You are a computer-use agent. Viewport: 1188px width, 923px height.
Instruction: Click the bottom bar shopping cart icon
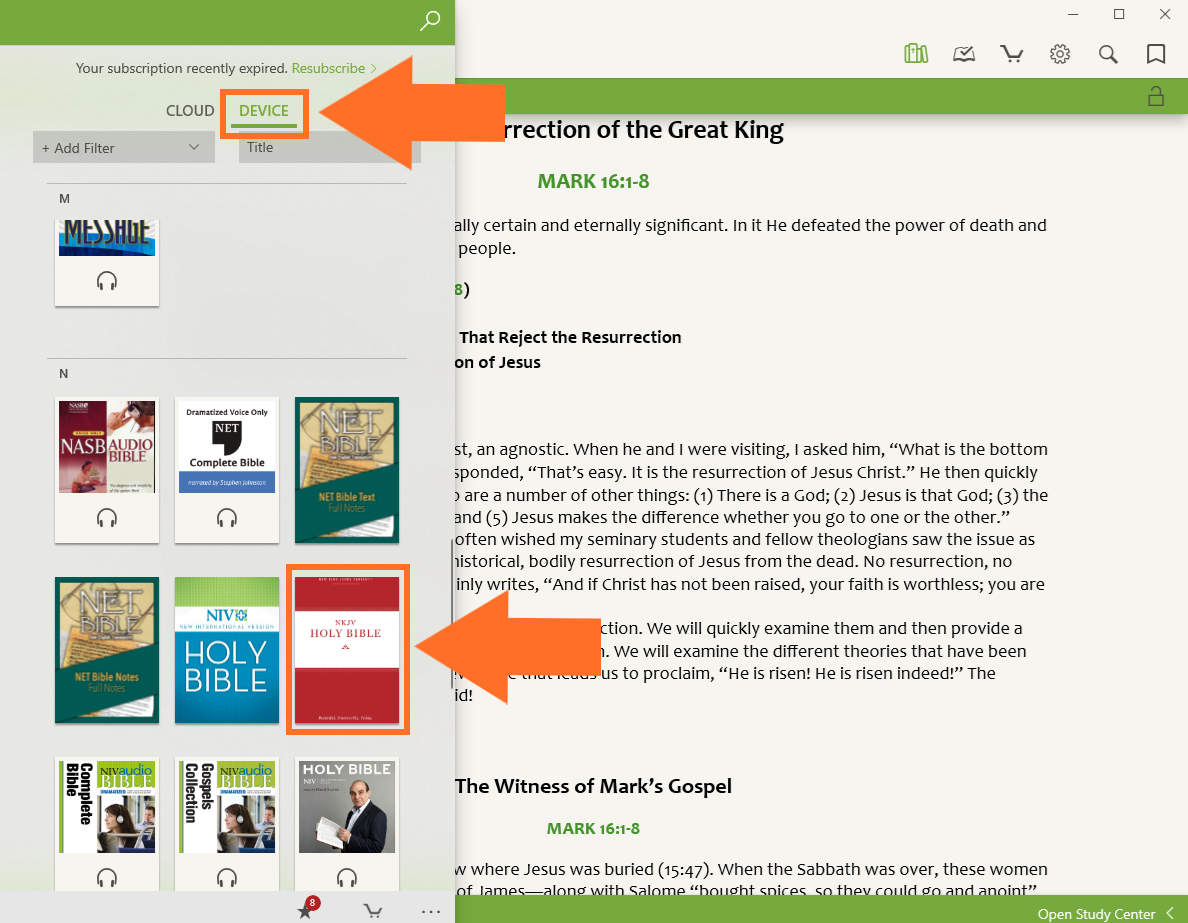372,910
